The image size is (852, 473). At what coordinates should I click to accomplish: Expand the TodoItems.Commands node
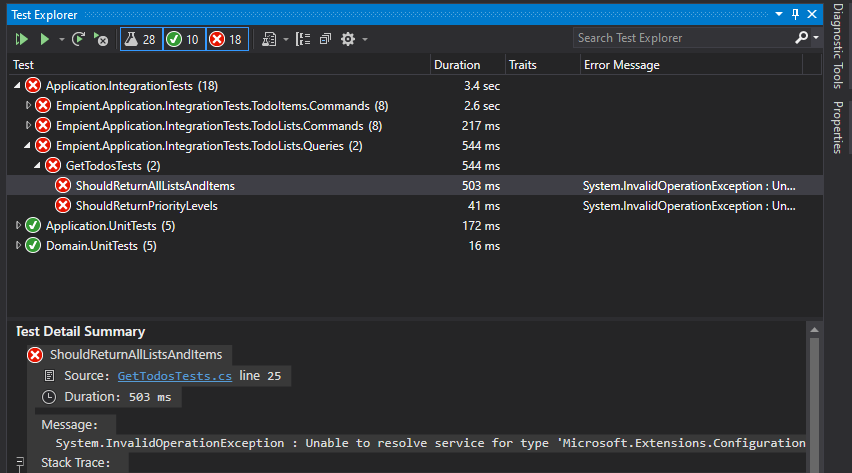tap(28, 105)
